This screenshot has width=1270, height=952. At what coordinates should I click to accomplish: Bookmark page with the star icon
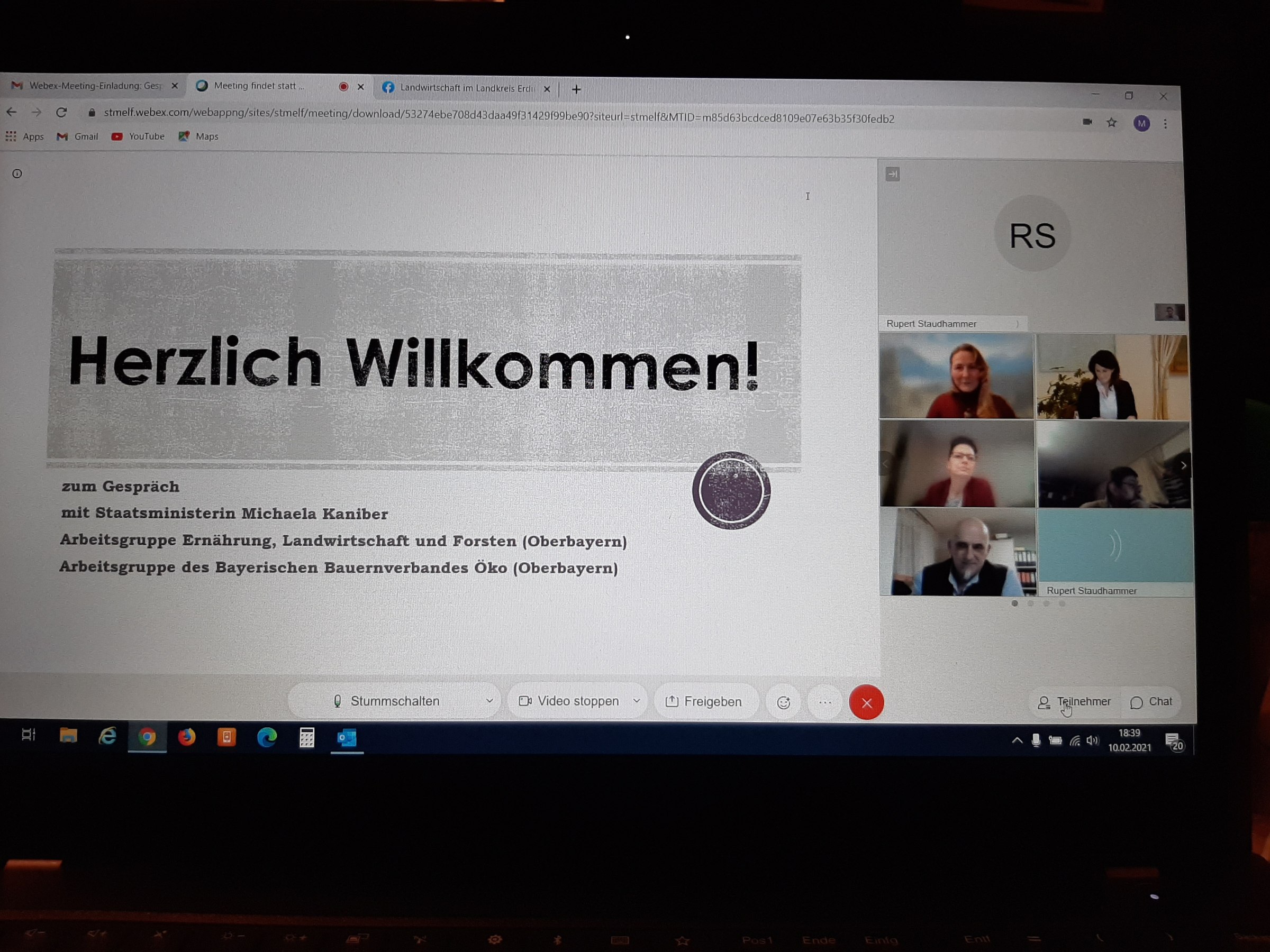click(x=1112, y=122)
